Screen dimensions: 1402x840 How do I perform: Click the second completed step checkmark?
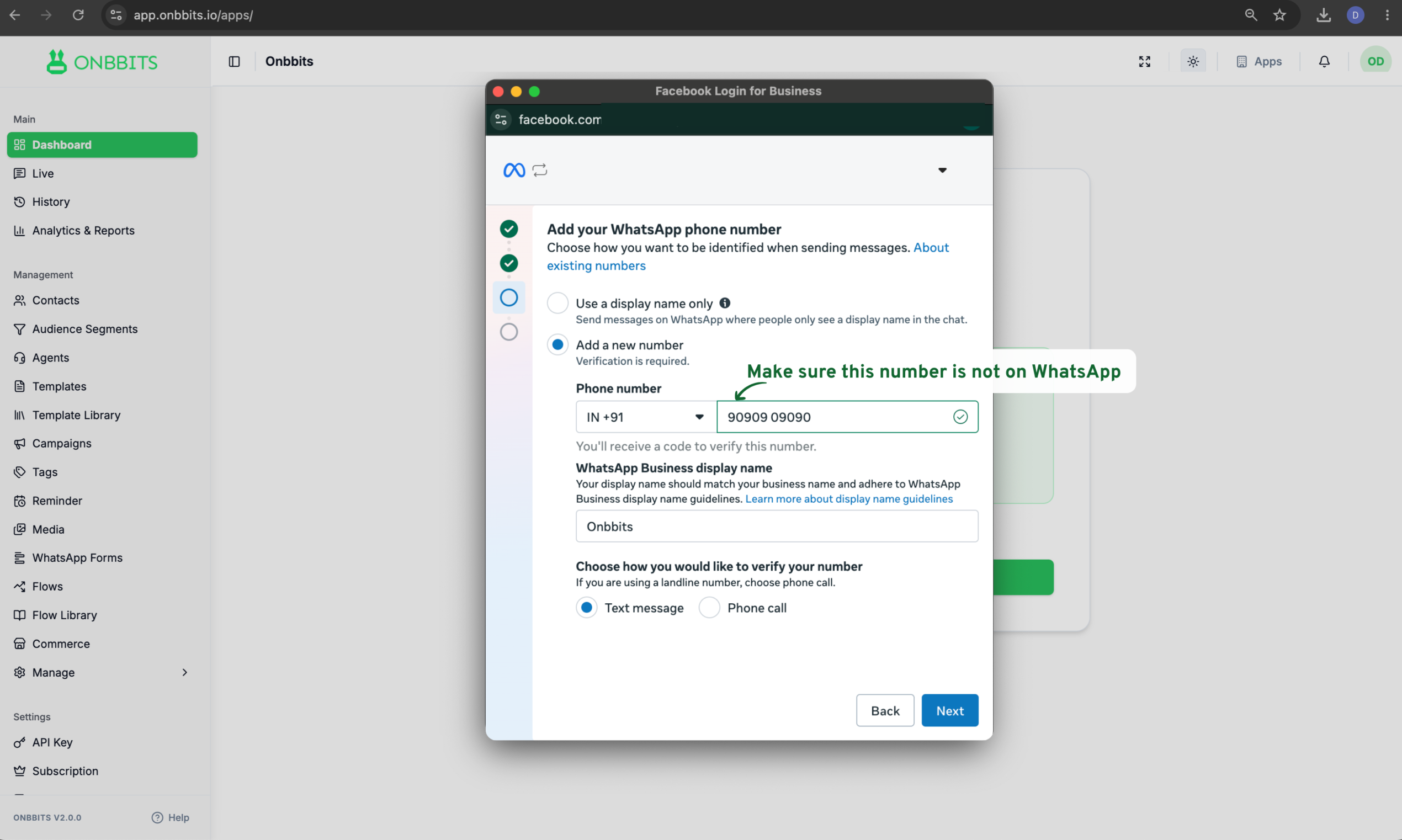[509, 263]
